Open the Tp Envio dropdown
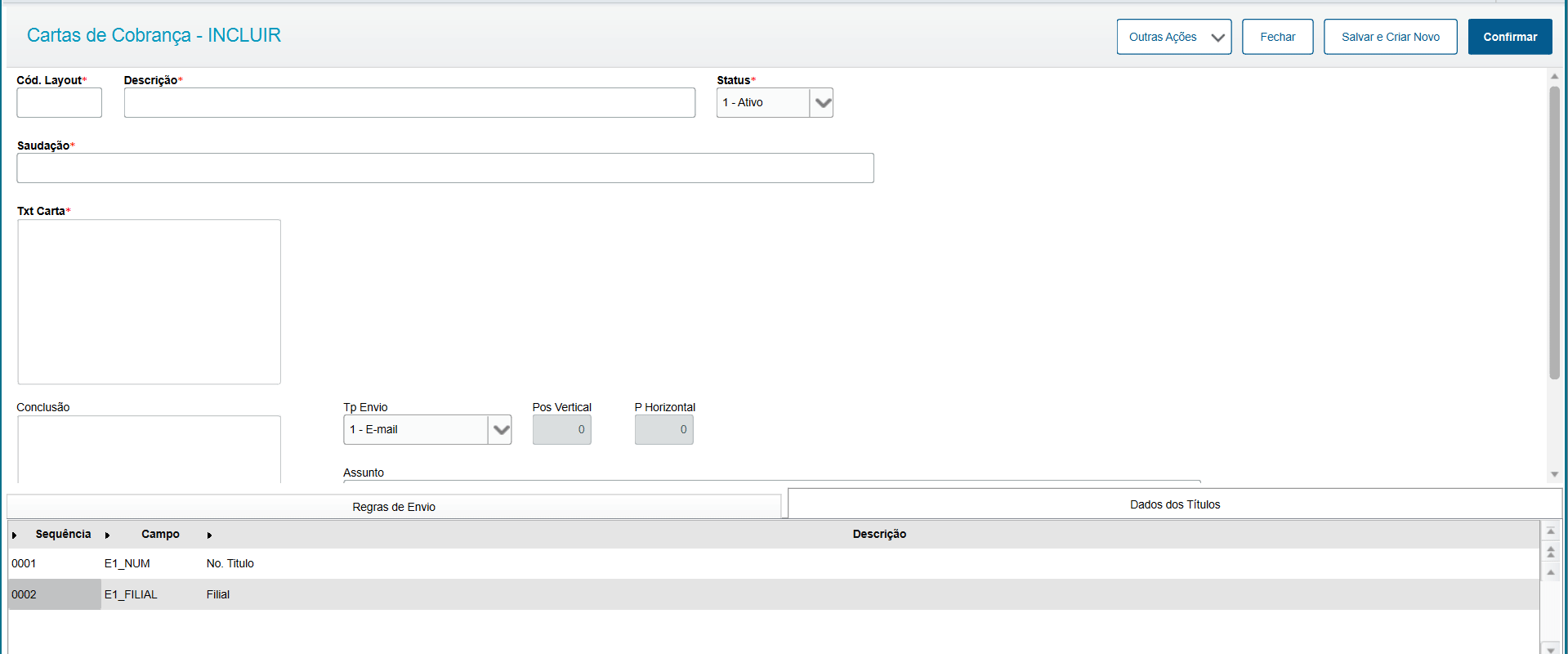 point(500,430)
